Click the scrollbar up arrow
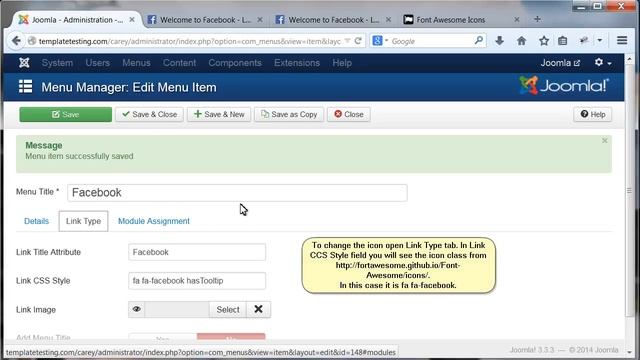The width and height of the screenshot is (640, 360). pos(629,59)
